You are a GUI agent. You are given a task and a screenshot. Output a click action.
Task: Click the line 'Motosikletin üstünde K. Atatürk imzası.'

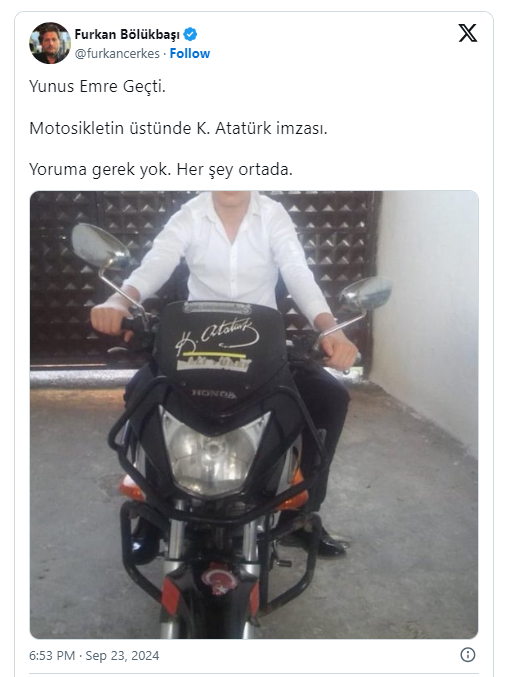click(x=178, y=128)
